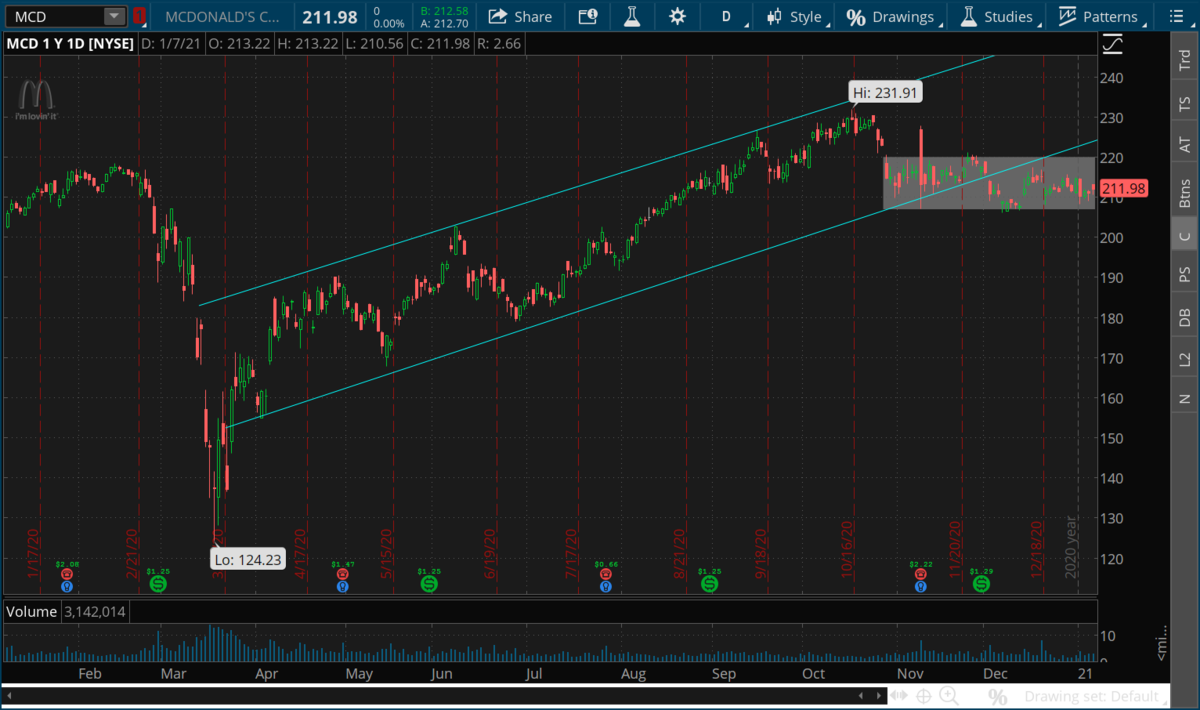This screenshot has height=710, width=1200.
Task: Click the Lo: 124.23 price bubble
Action: coord(249,559)
